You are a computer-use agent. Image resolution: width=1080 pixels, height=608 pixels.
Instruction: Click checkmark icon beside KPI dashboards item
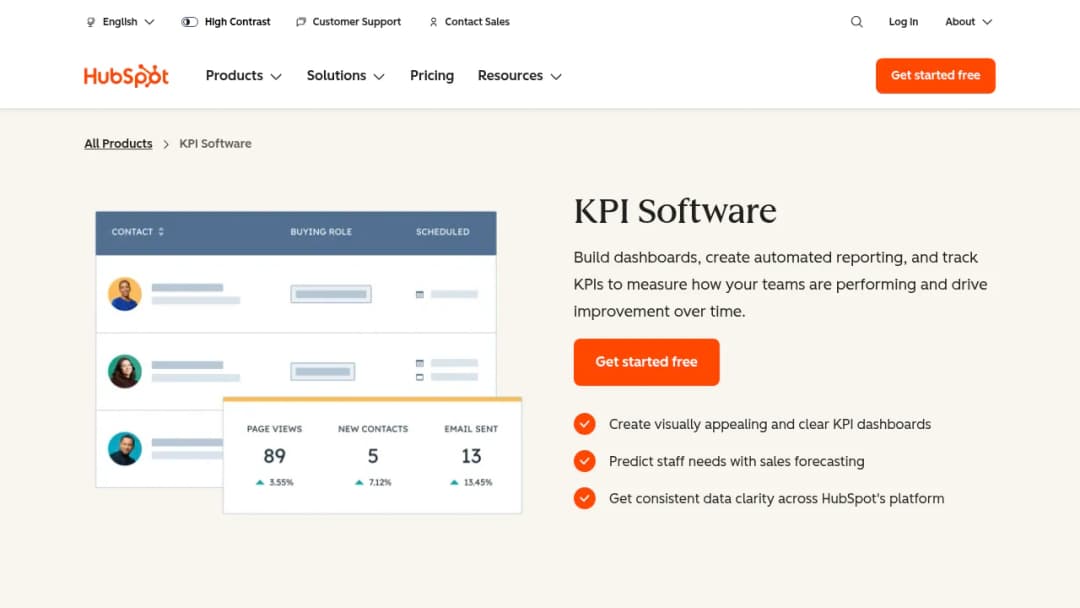(585, 424)
